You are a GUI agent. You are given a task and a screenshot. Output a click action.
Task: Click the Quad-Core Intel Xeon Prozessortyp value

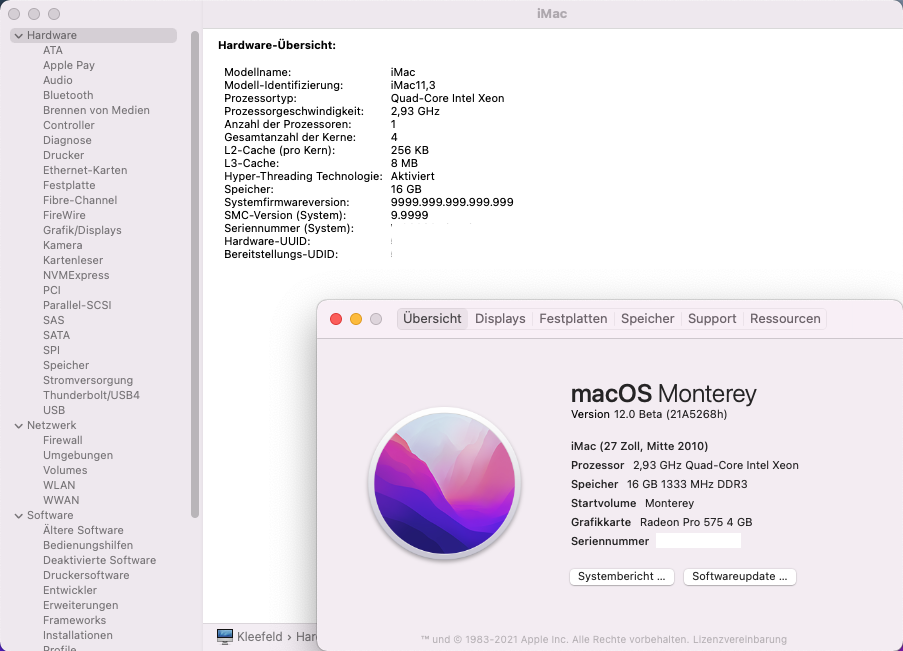click(447, 98)
